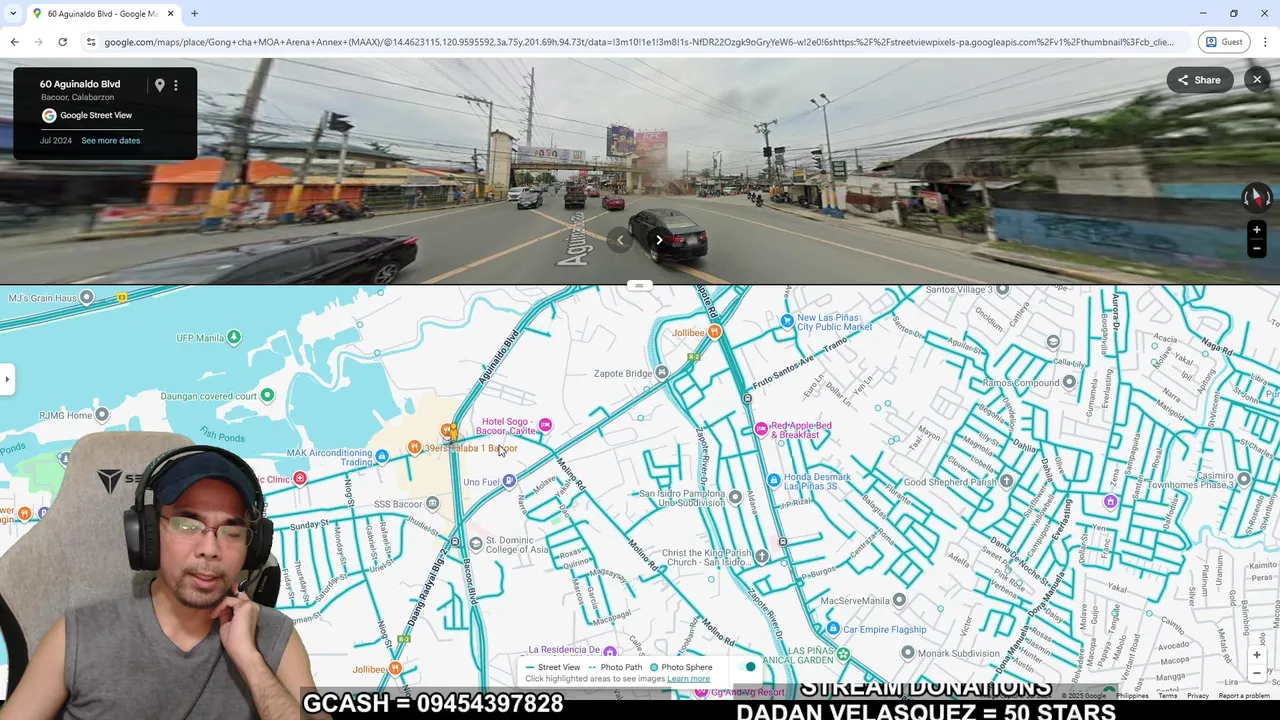Close the Street View panel
This screenshot has width=1280, height=720.
[x=1257, y=80]
